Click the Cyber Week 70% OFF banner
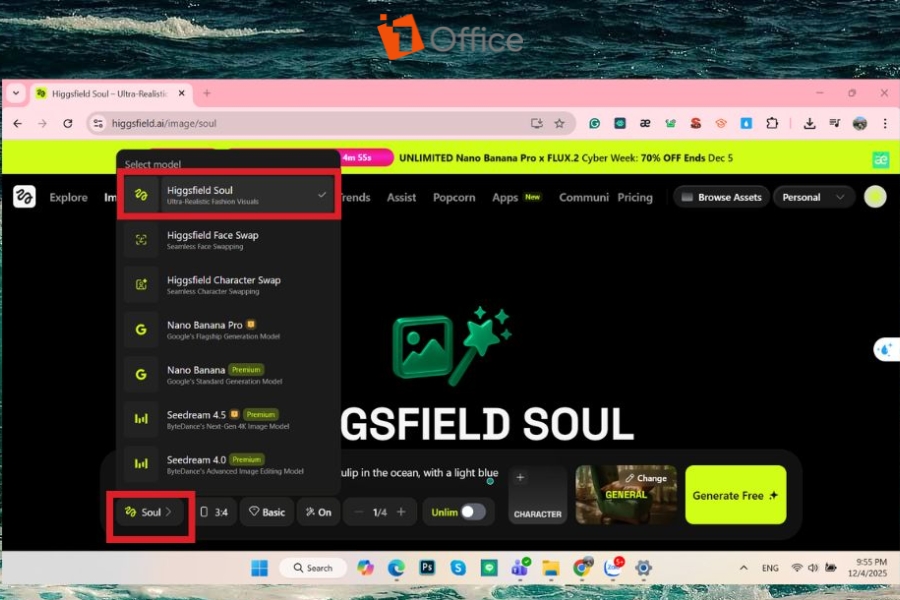This screenshot has height=600, width=900. [x=566, y=158]
